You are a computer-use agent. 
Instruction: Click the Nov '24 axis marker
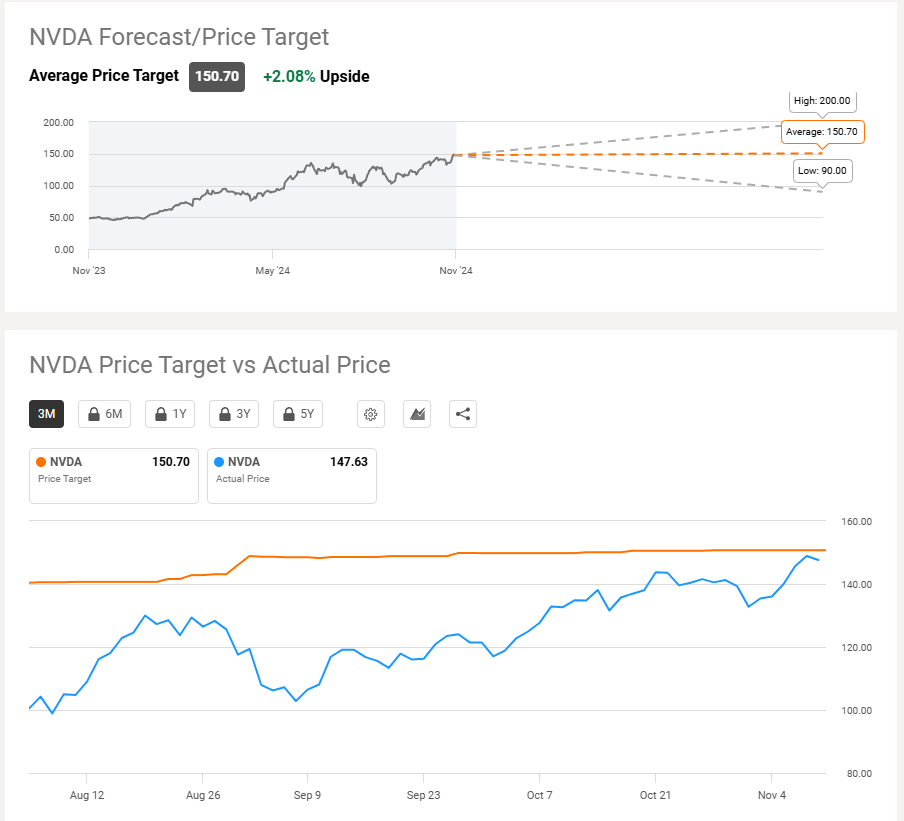click(456, 270)
